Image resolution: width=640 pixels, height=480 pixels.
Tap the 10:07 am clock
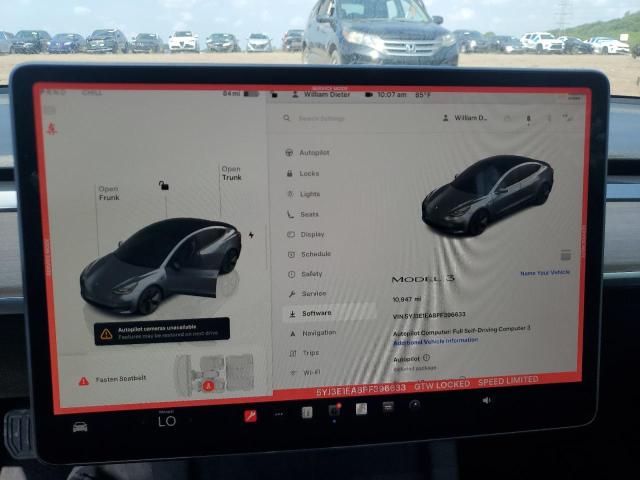coord(392,95)
